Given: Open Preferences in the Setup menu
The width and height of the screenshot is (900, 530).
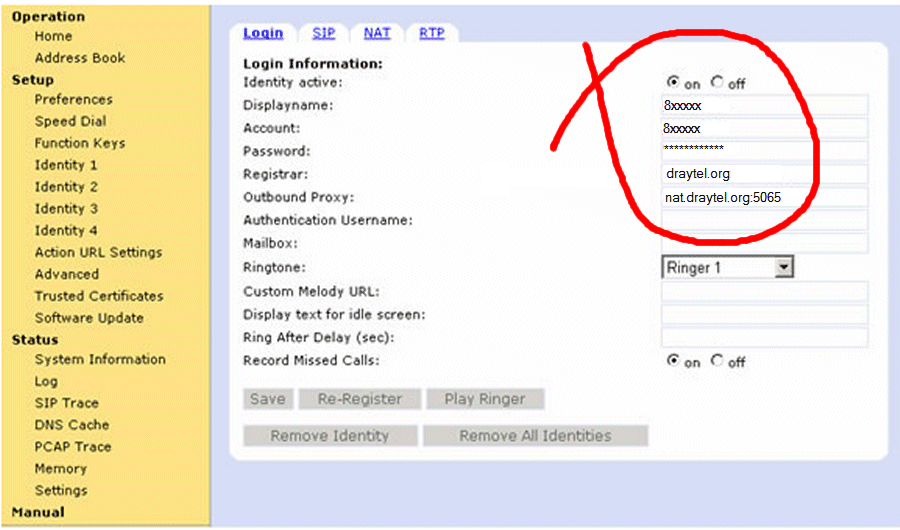Looking at the screenshot, I should tap(73, 99).
